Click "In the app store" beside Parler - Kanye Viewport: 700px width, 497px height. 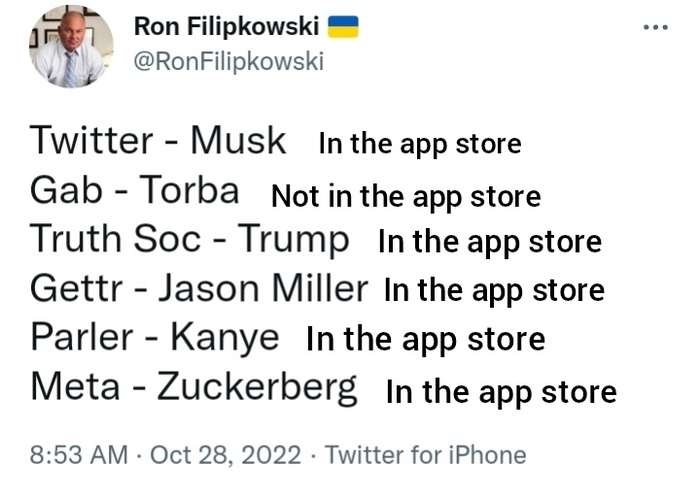(425, 340)
